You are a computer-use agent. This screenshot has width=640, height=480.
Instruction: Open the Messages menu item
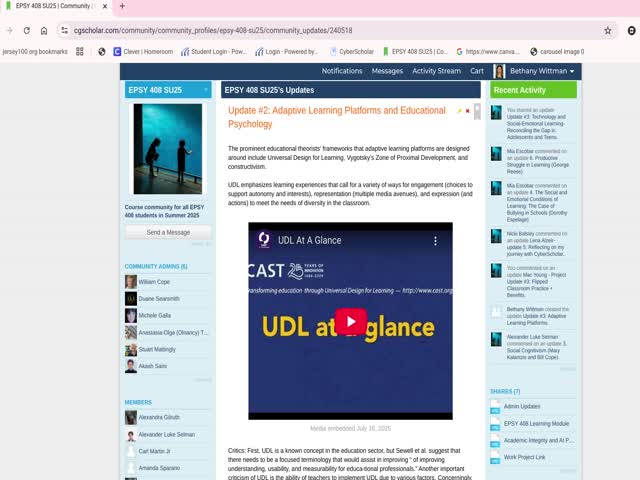(387, 71)
